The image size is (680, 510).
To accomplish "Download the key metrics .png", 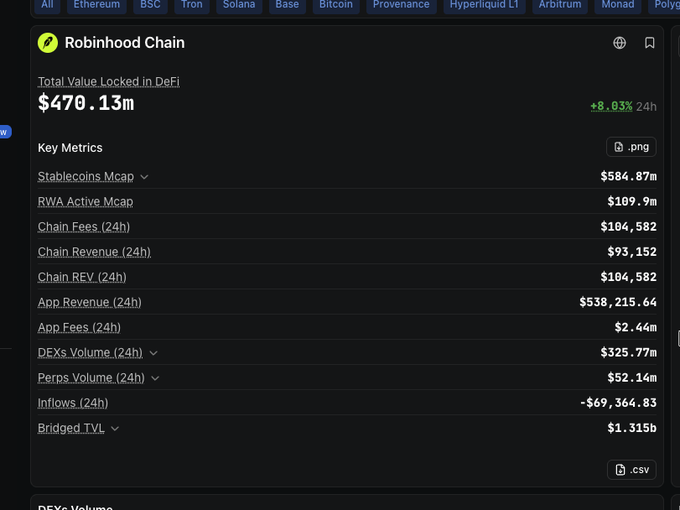I will coord(631,147).
